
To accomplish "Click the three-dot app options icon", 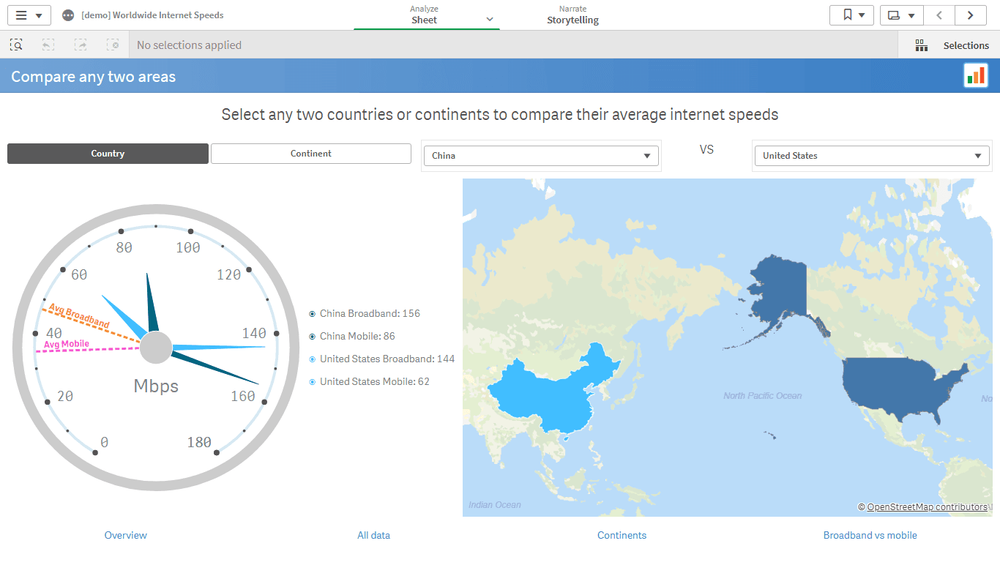I will tap(68, 16).
